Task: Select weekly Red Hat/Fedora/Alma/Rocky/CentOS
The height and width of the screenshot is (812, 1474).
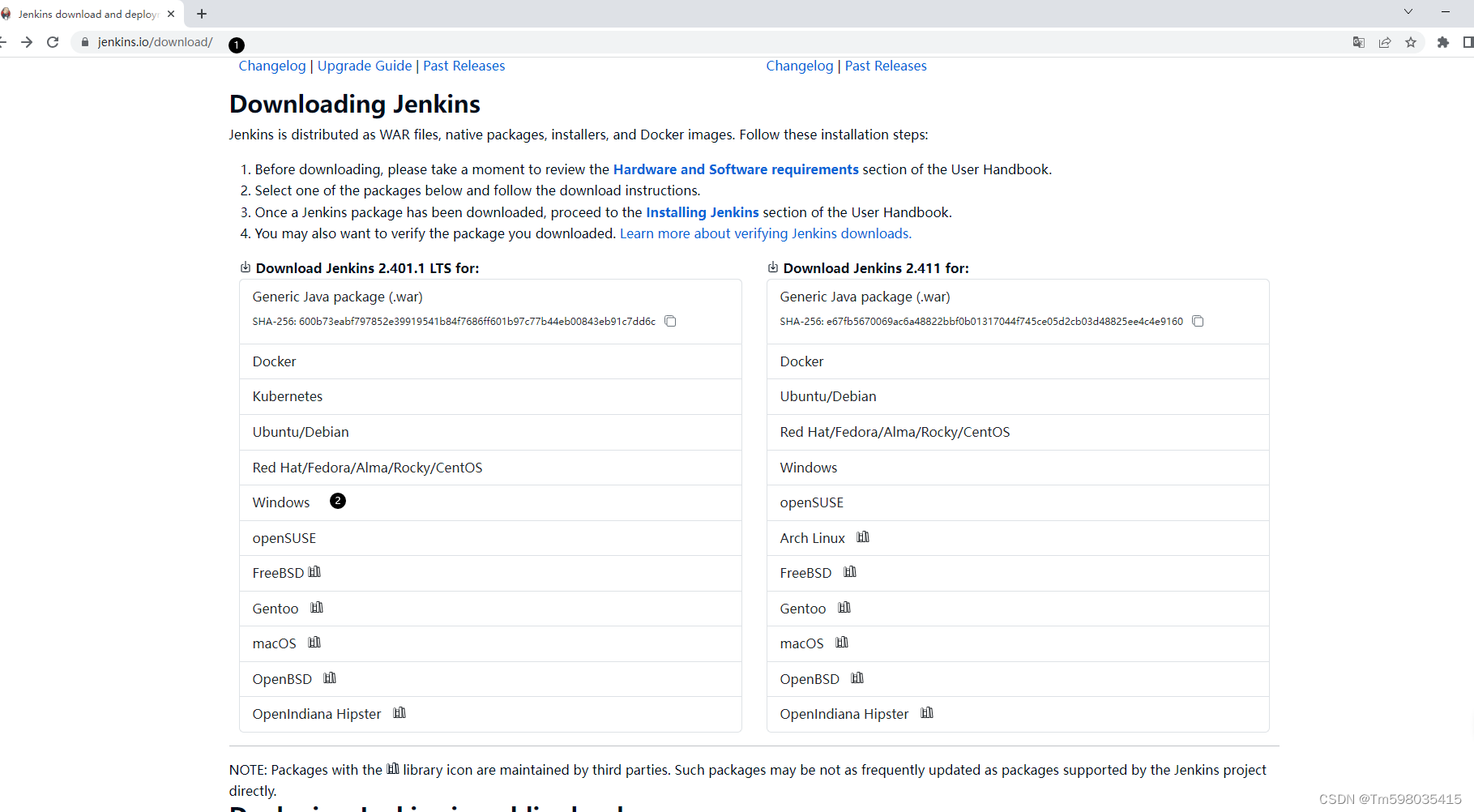Action: (x=1018, y=432)
